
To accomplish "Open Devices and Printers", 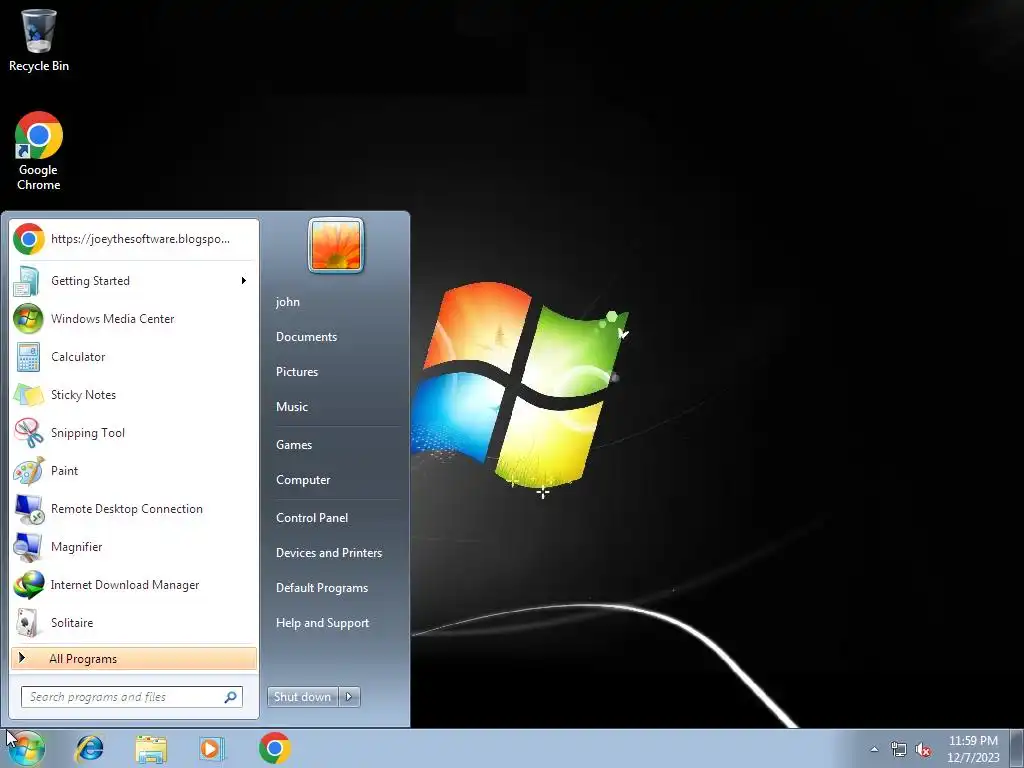I will [329, 553].
